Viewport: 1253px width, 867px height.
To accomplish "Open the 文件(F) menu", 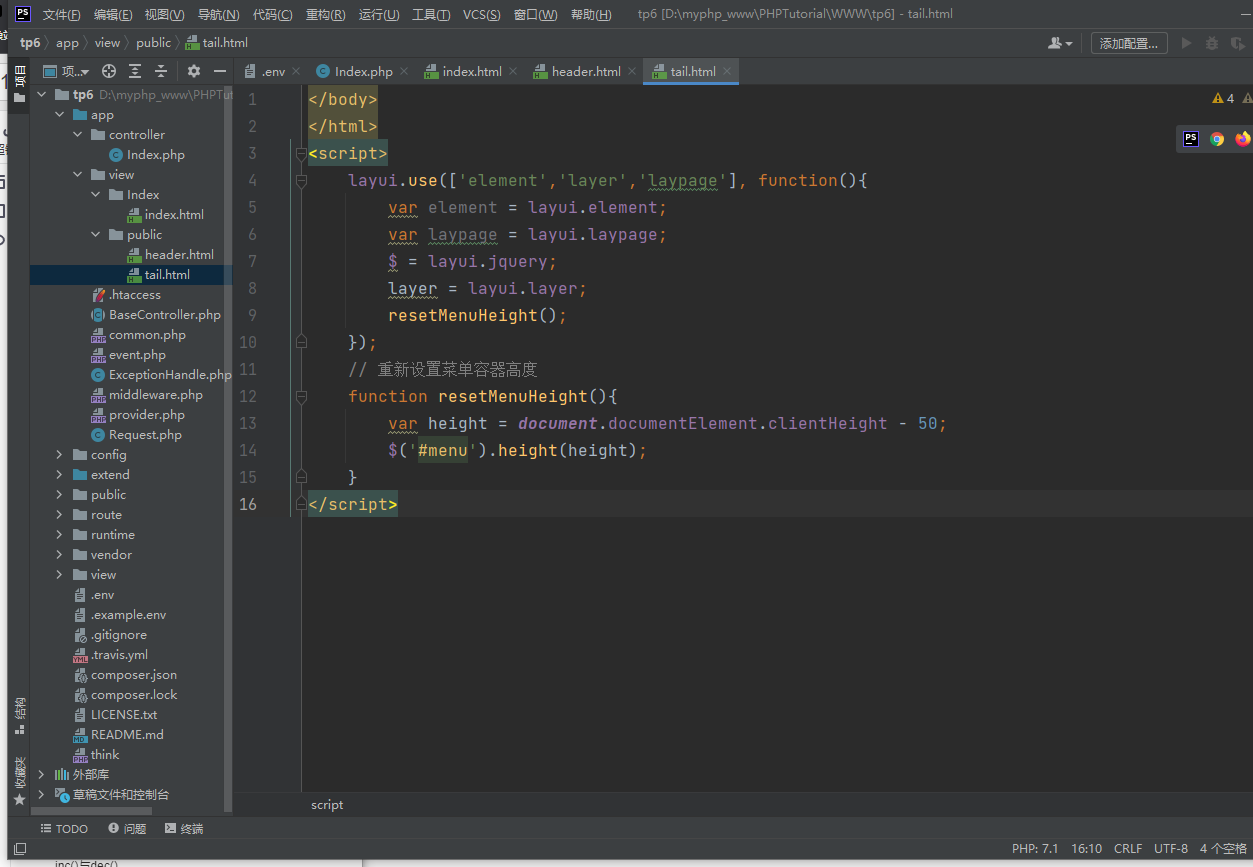I will tap(62, 14).
